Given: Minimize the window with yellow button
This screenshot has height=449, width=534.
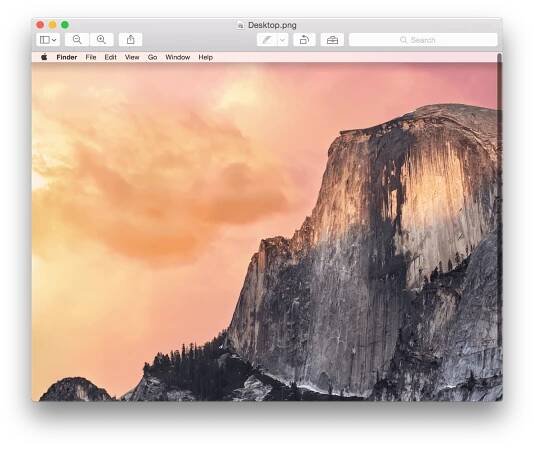Looking at the screenshot, I should (52, 25).
